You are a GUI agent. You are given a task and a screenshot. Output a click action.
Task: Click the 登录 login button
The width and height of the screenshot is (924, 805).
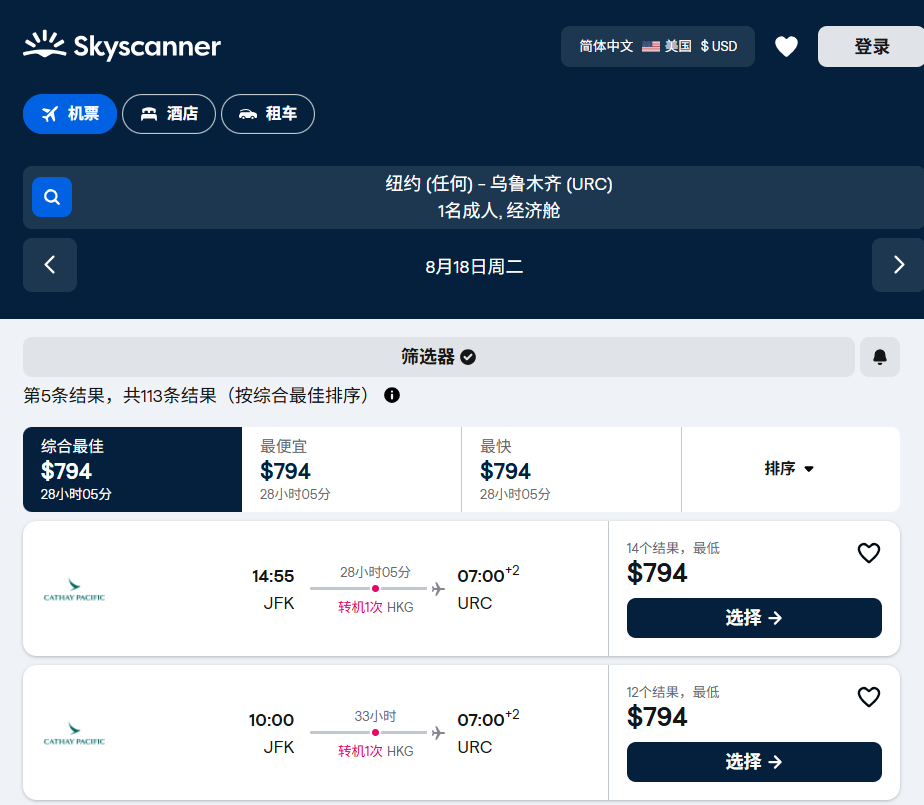tap(870, 47)
